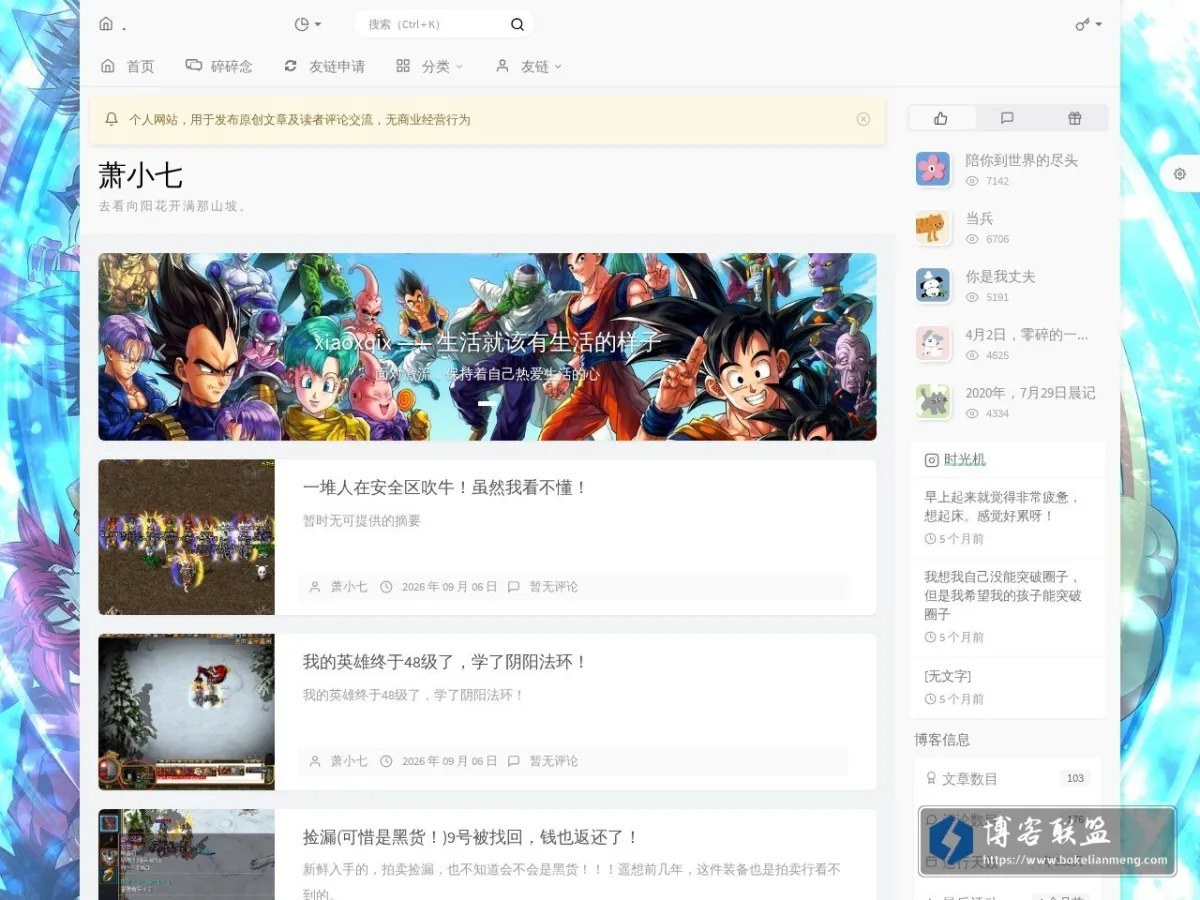Click the magnifier search icon
The height and width of the screenshot is (900, 1200).
[x=517, y=24]
